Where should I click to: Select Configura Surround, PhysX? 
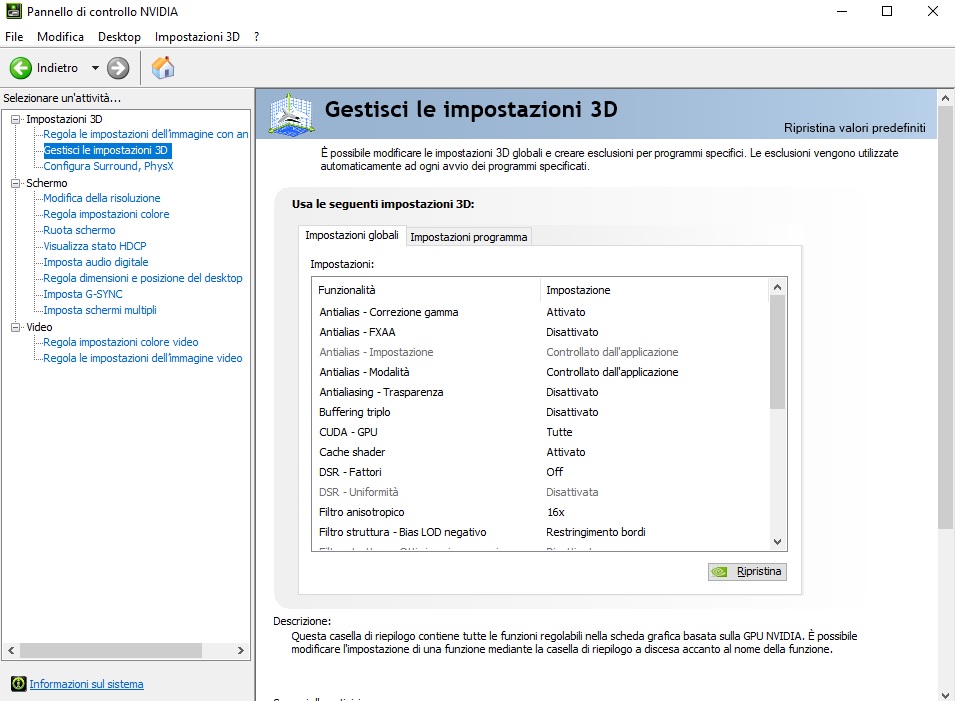click(x=108, y=166)
